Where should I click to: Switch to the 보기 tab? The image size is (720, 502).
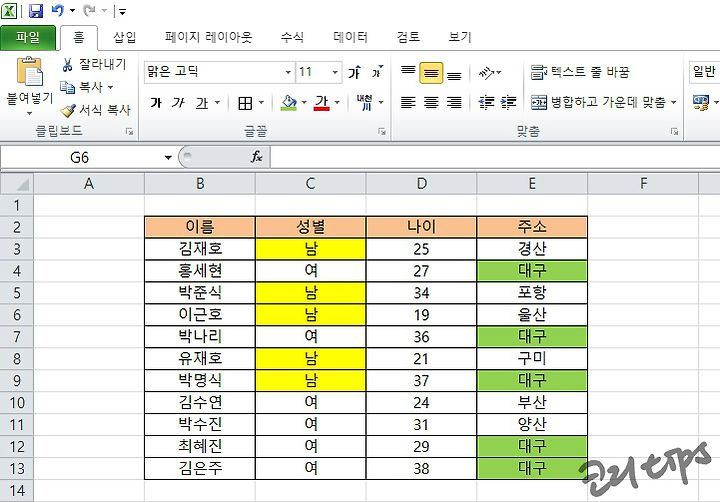coord(460,37)
